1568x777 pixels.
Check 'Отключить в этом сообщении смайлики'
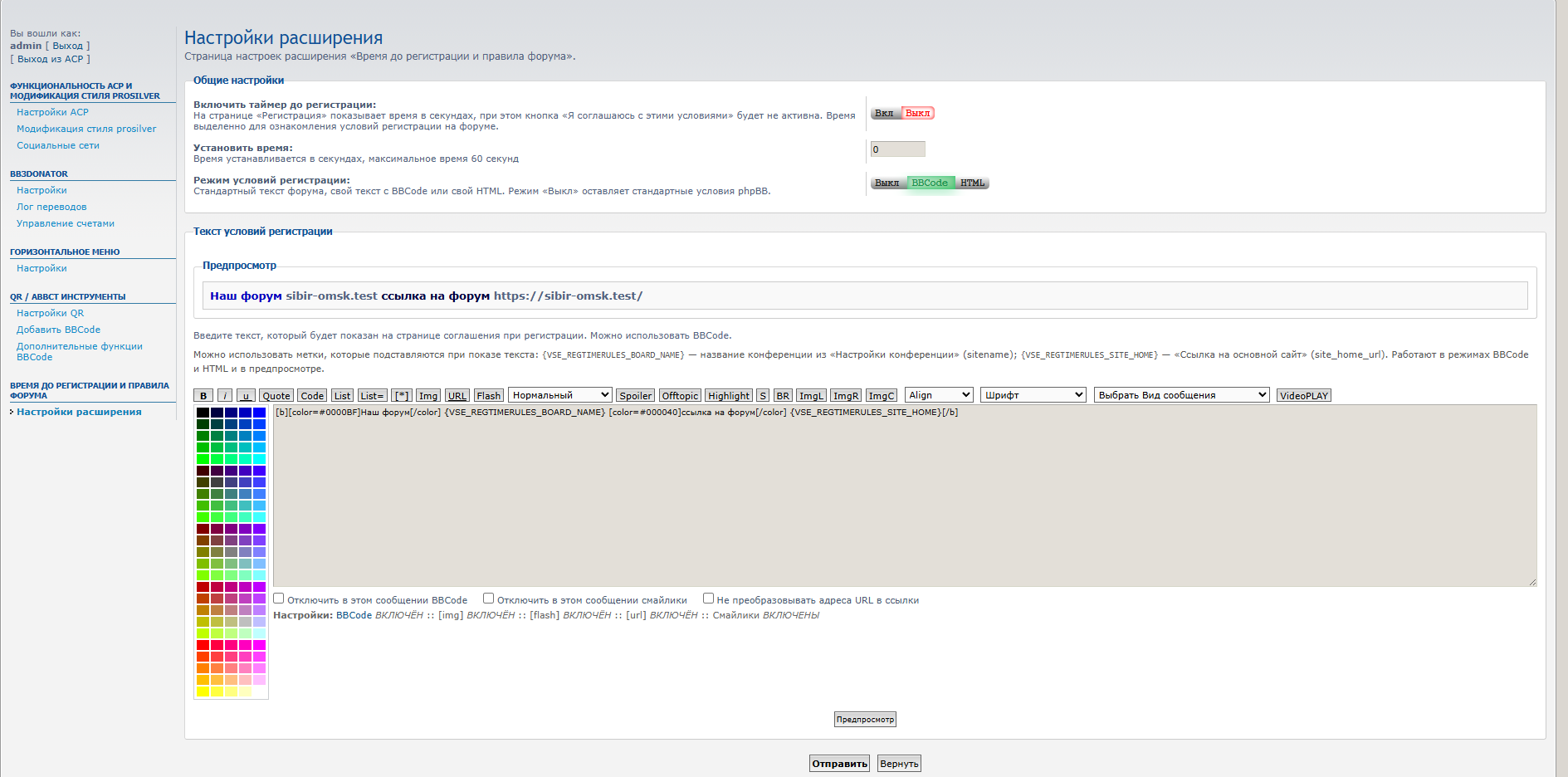click(489, 599)
